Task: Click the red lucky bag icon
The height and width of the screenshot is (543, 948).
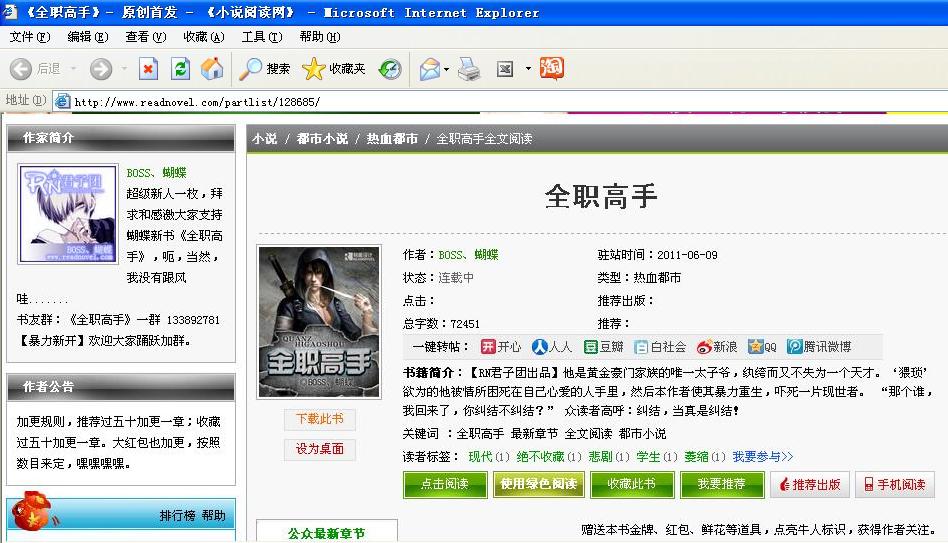Action: click(x=33, y=510)
